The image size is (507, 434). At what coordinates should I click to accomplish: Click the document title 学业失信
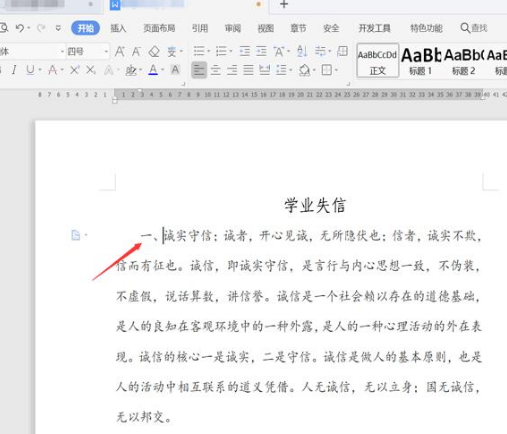tap(315, 205)
